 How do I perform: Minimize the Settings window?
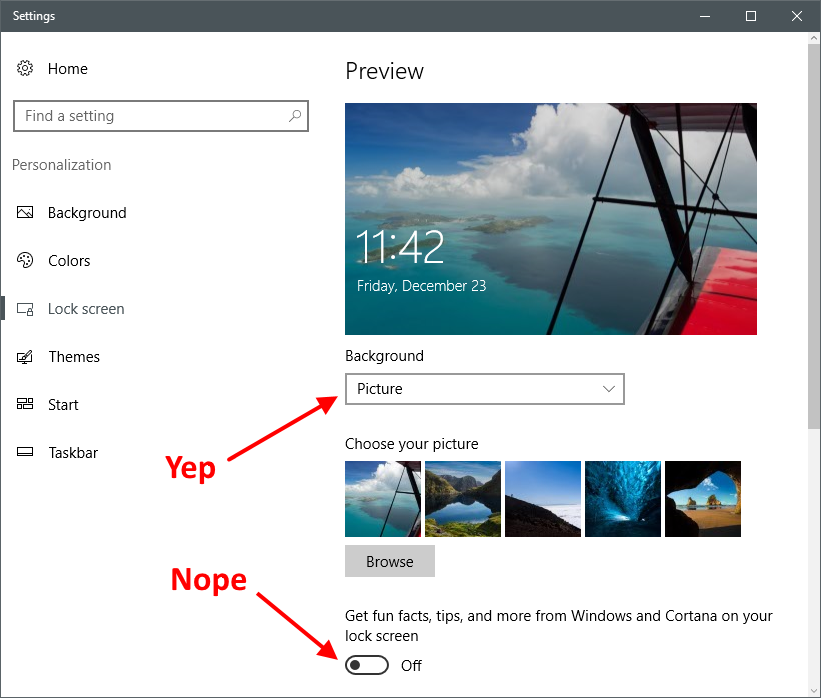(705, 16)
